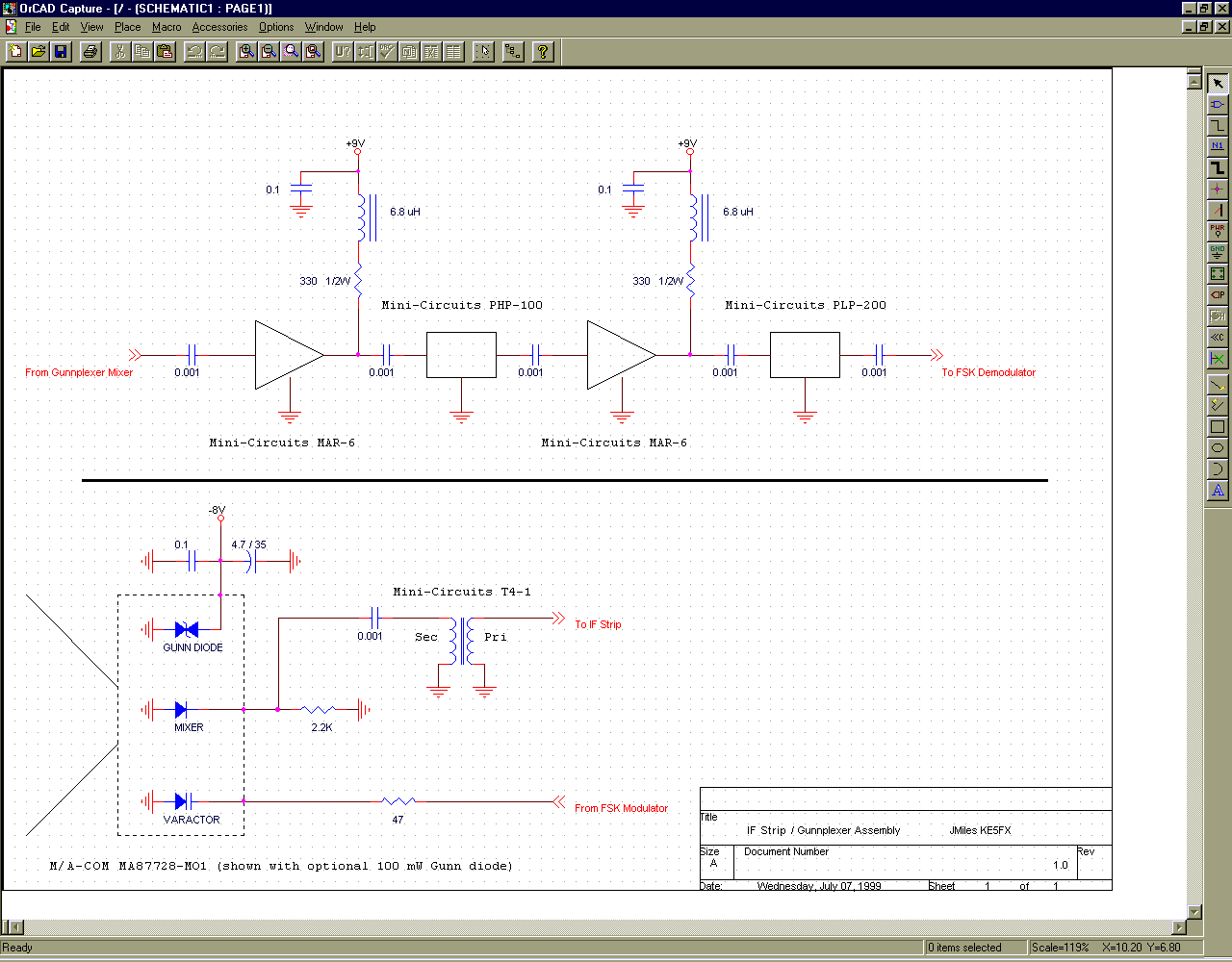
Task: Select the Place Text tool
Action: pos(1218,491)
